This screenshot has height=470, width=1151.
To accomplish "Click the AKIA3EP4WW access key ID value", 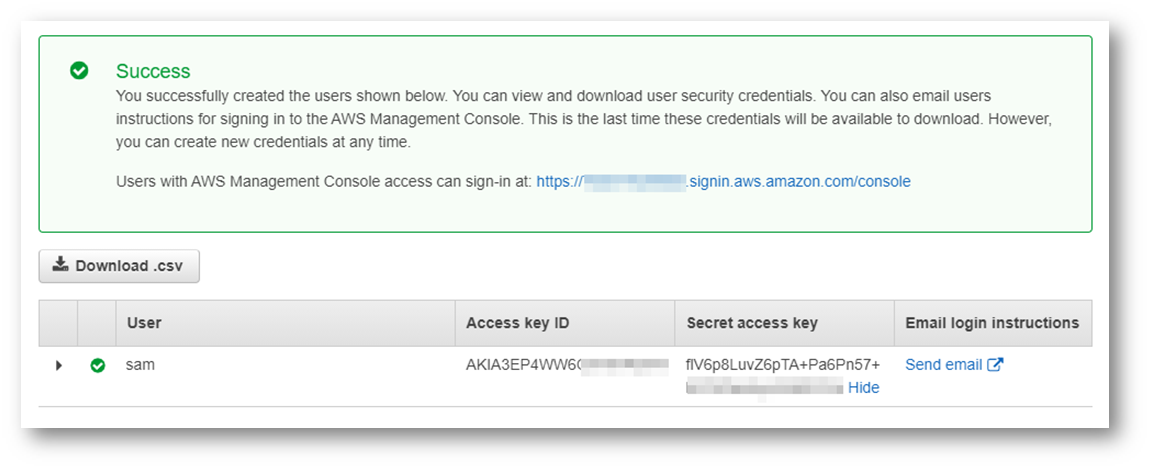I will [x=523, y=365].
